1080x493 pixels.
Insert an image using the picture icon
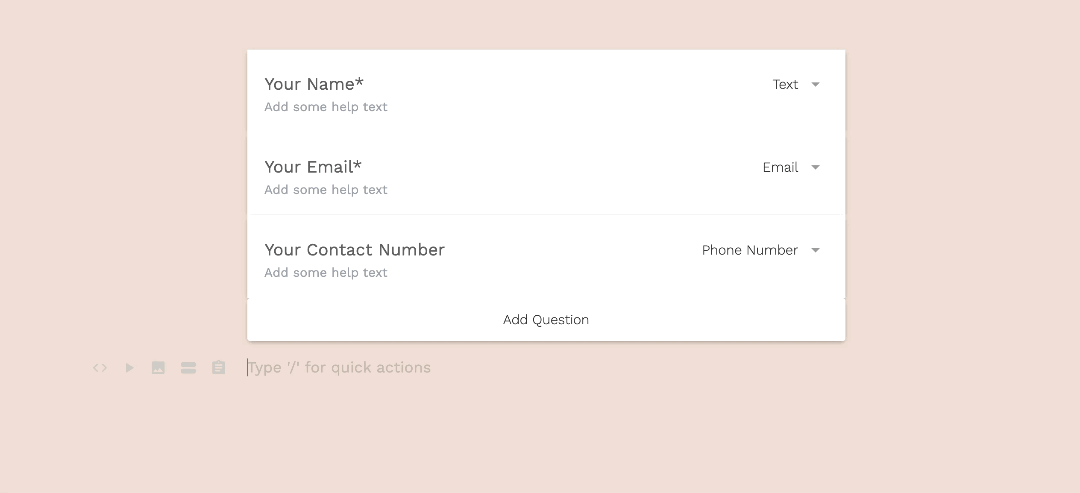click(158, 368)
